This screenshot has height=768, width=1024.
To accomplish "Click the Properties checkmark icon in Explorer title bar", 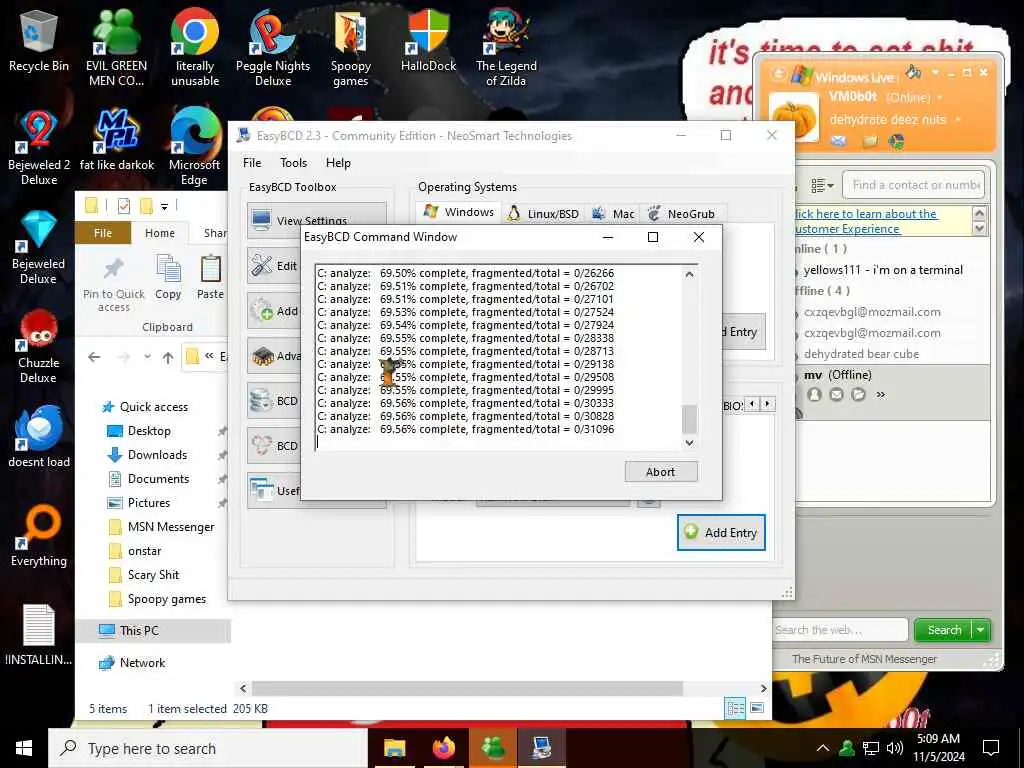I will (x=123, y=206).
